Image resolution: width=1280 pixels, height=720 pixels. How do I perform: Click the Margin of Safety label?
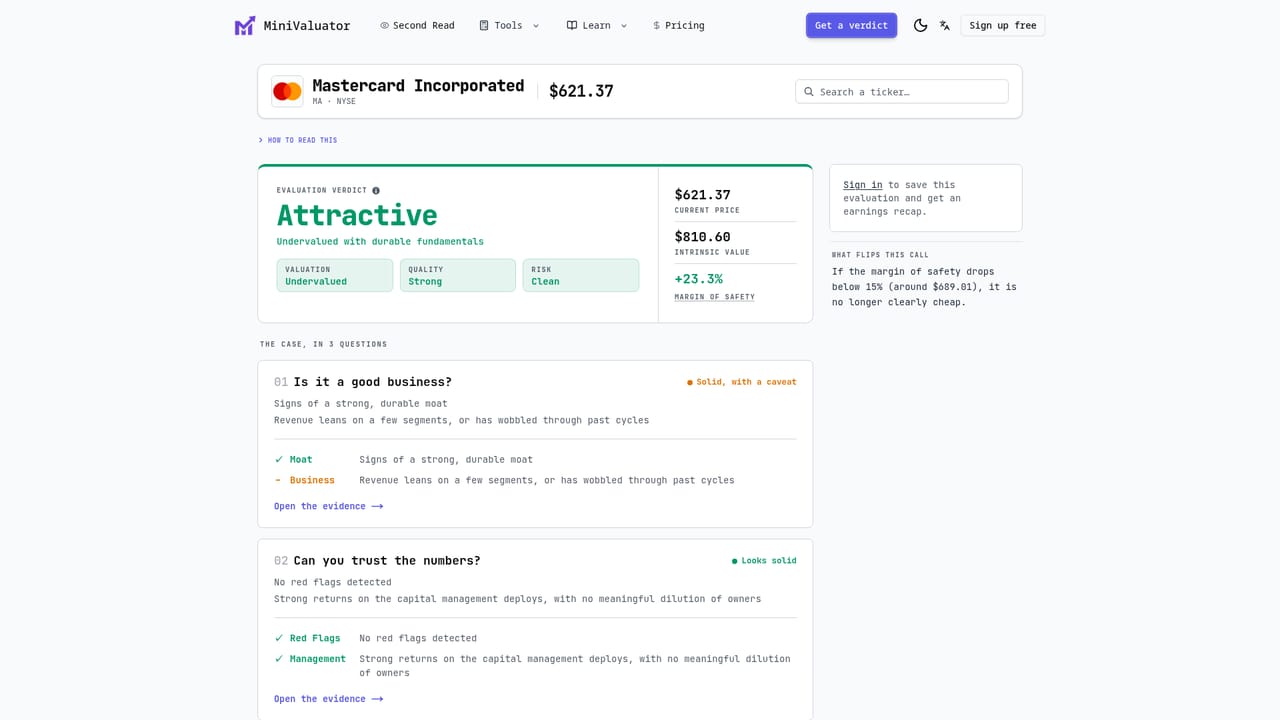point(715,297)
